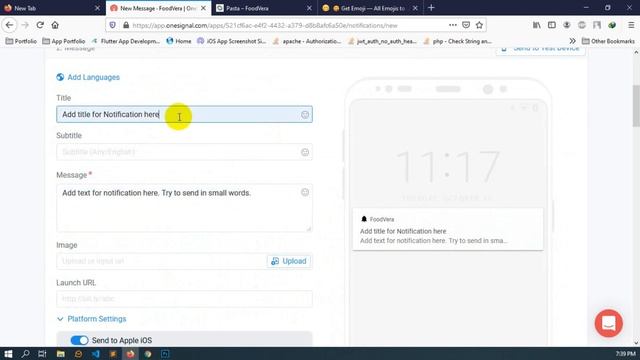
Task: Open a new browser tab with plus
Action: pyautogui.click(x=431, y=8)
